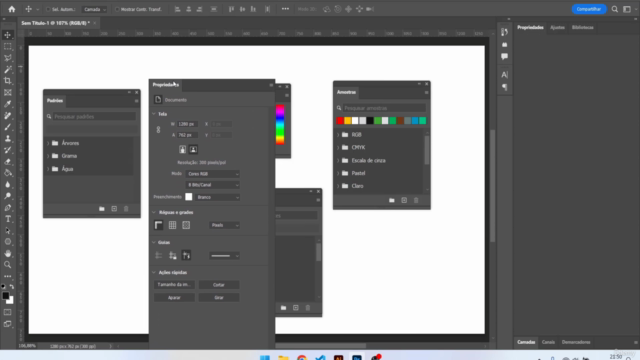The width and height of the screenshot is (640, 360).
Task: Select the Clone Stamp tool
Action: (x=8, y=138)
